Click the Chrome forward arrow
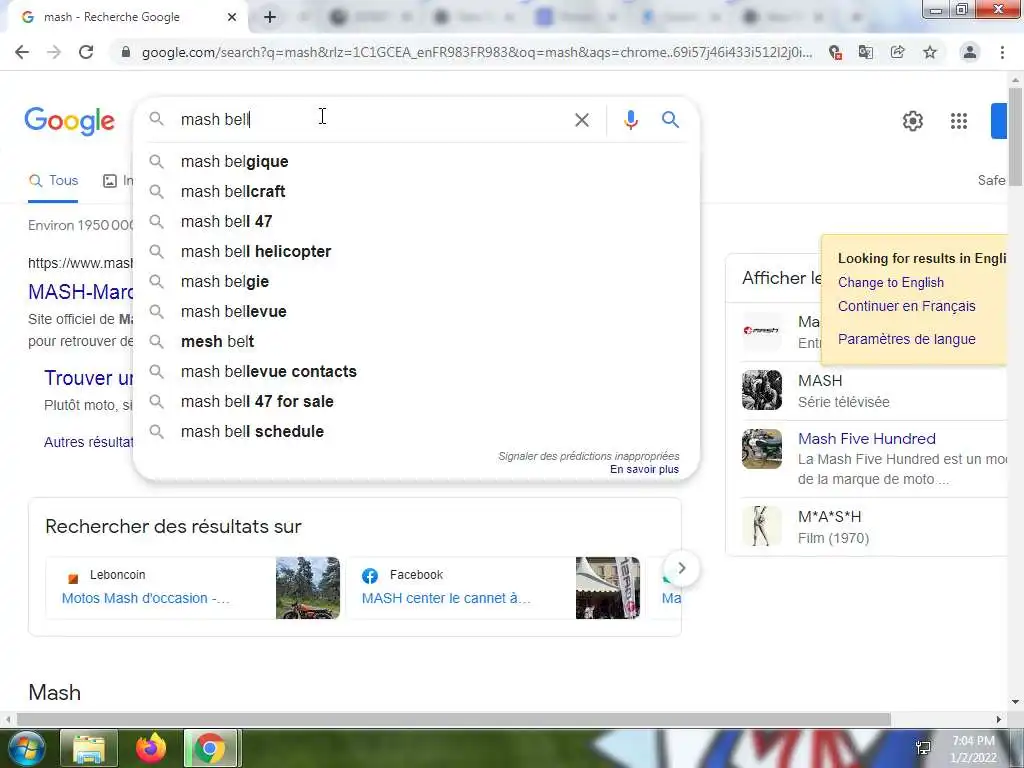This screenshot has height=768, width=1024. point(54,52)
